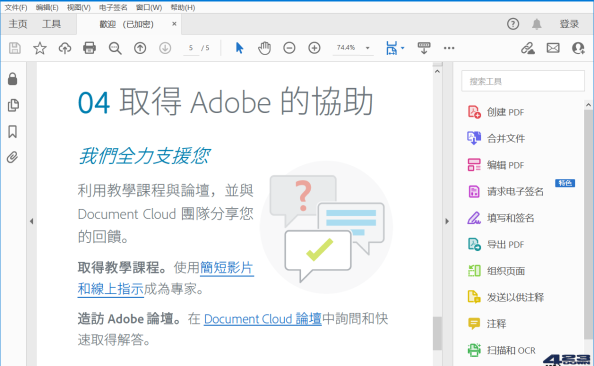Image resolution: width=594 pixels, height=366 pixels.
Task: Open the find text magnifier
Action: (x=115, y=48)
